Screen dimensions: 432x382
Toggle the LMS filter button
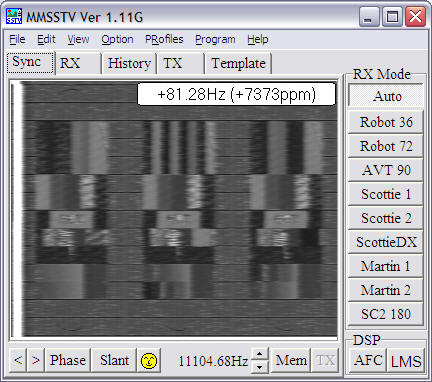[406, 360]
